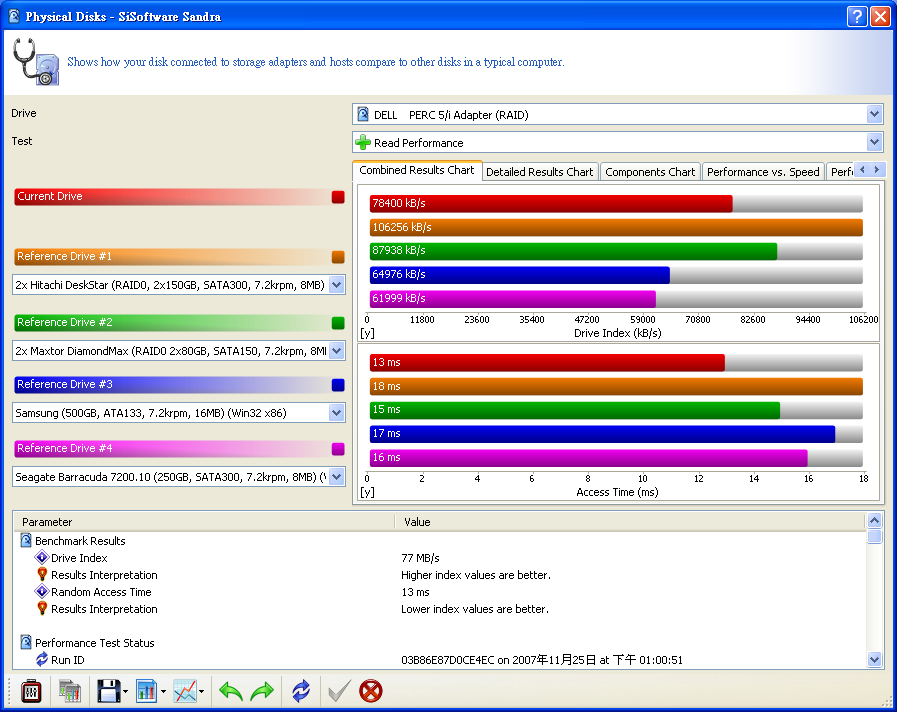The image size is (897, 712).
Task: Toggle the Reference Drive #1 orange checkbox
Action: click(338, 257)
